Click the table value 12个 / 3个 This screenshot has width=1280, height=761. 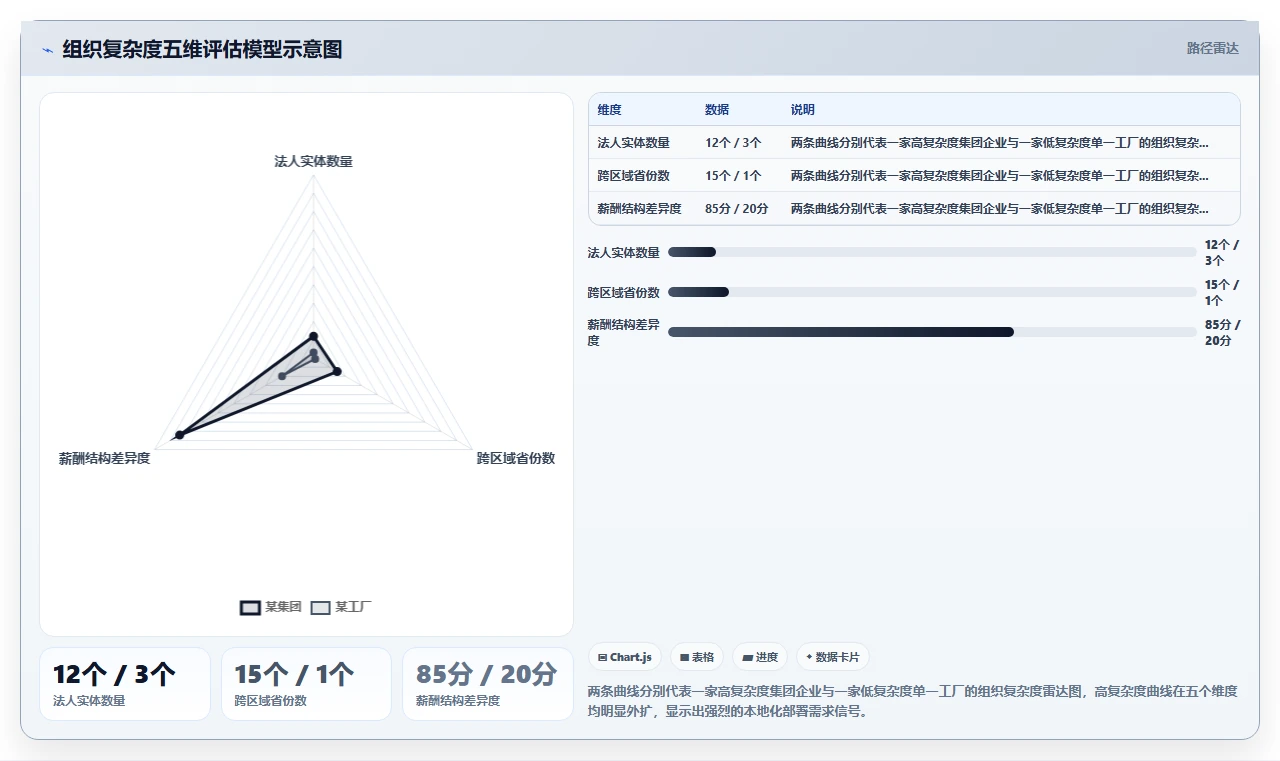tap(733, 143)
